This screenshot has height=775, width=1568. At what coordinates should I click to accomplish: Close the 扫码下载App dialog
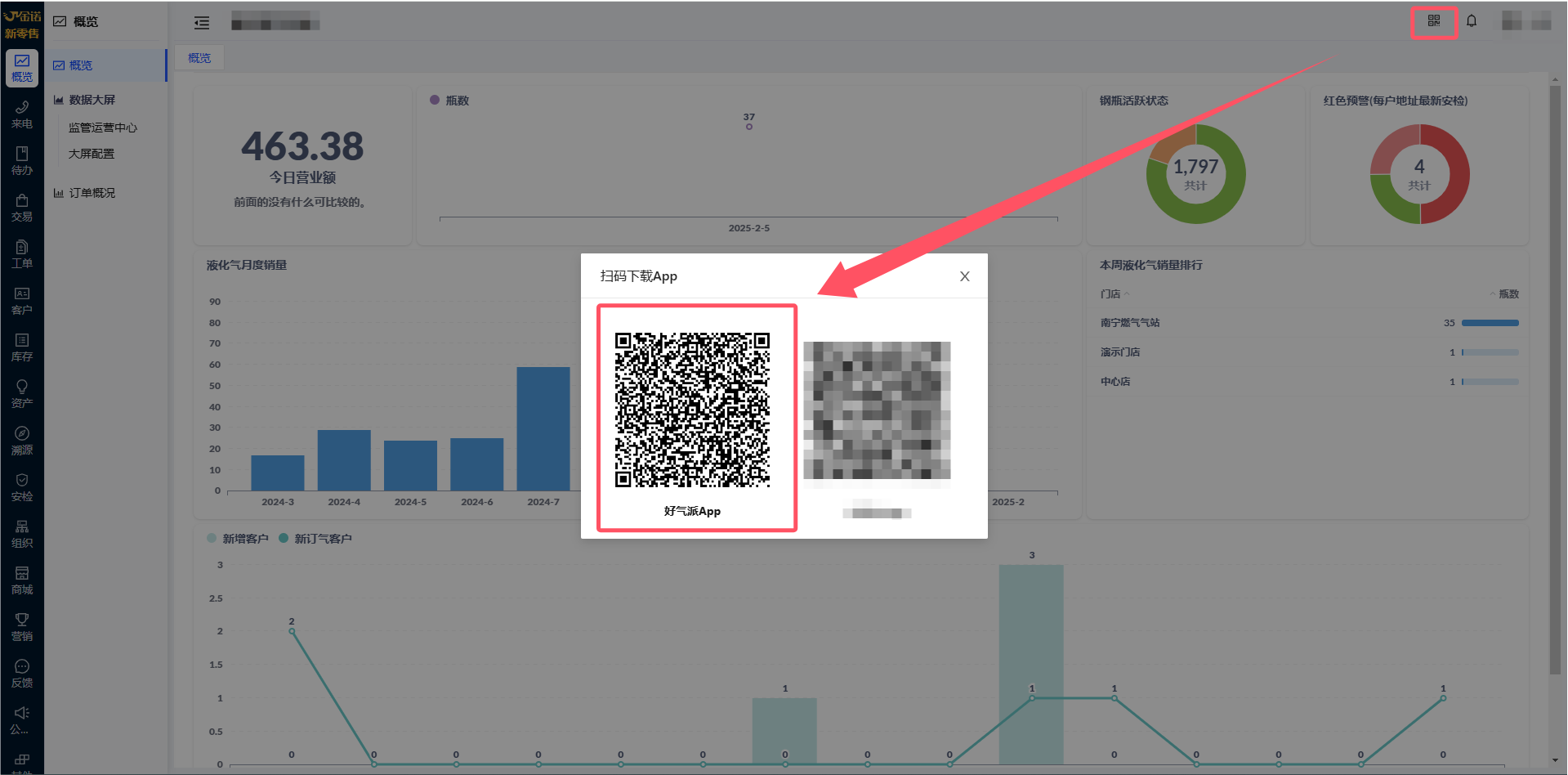point(965,276)
